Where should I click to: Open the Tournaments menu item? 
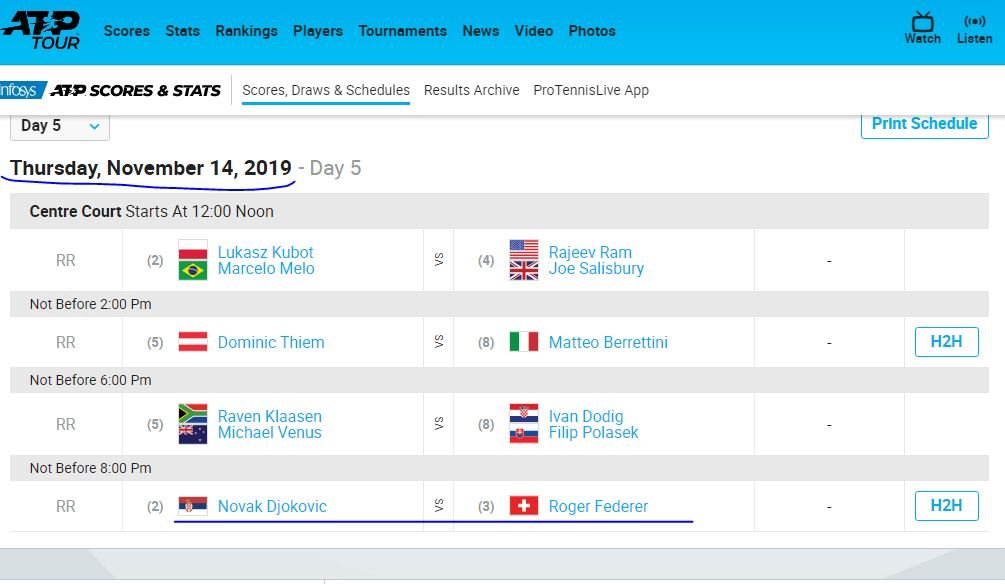[x=402, y=31]
